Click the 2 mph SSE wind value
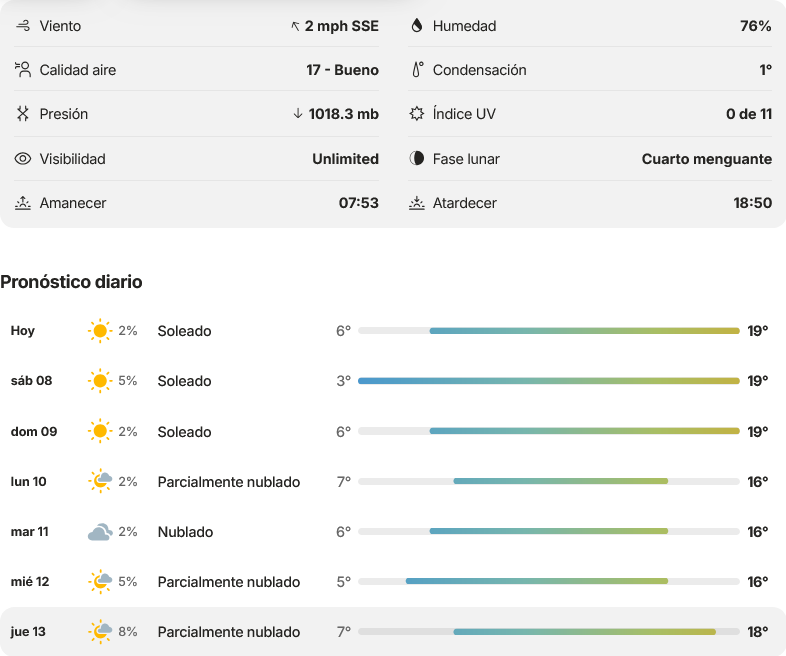The width and height of the screenshot is (786, 656). coord(341,26)
